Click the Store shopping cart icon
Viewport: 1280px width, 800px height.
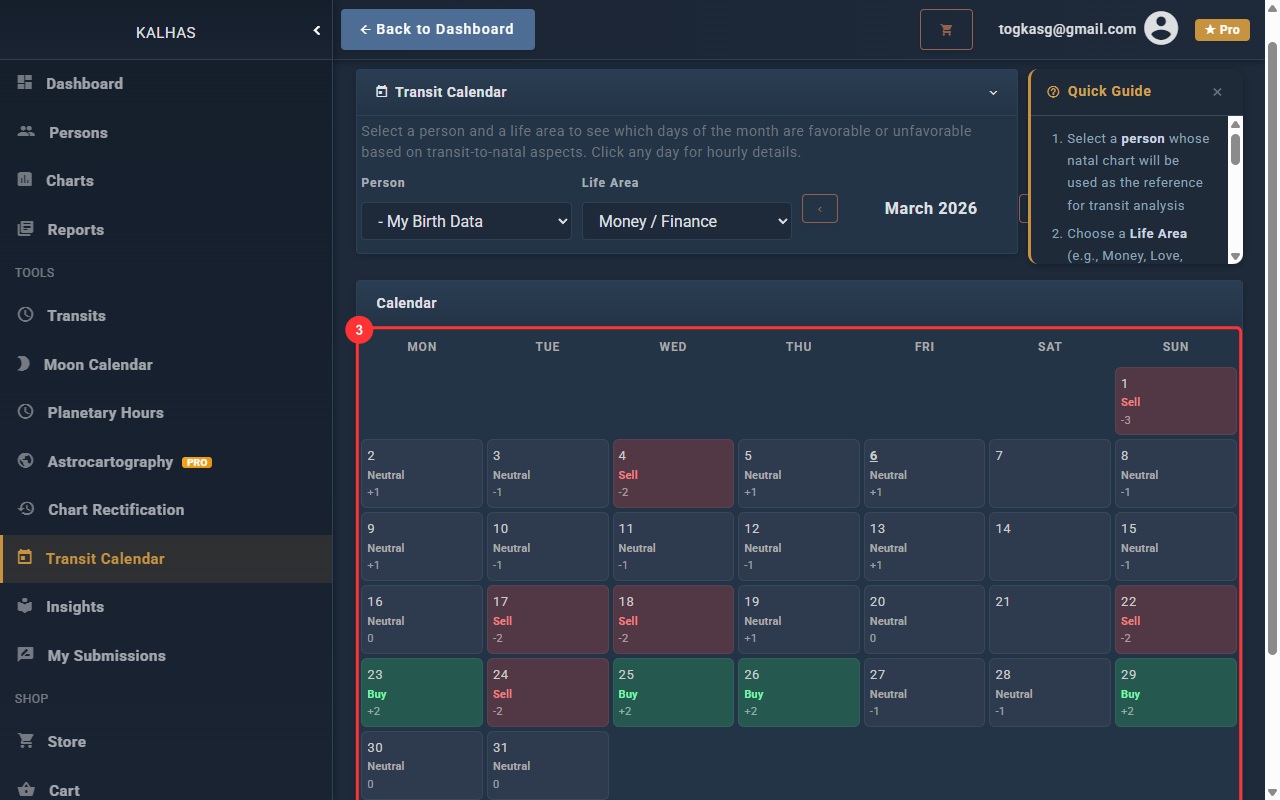click(26, 741)
